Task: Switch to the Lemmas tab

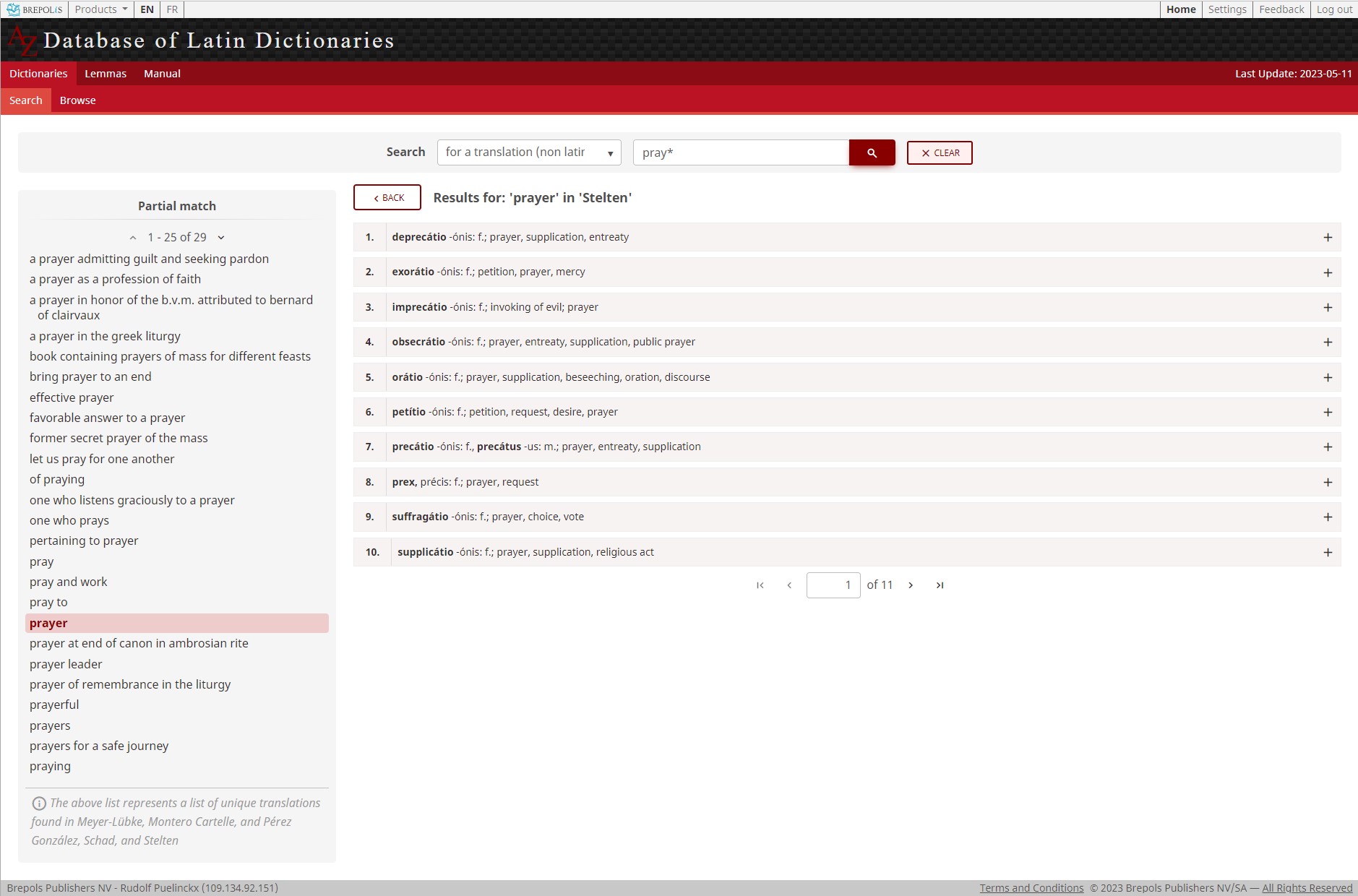Action: [x=106, y=74]
